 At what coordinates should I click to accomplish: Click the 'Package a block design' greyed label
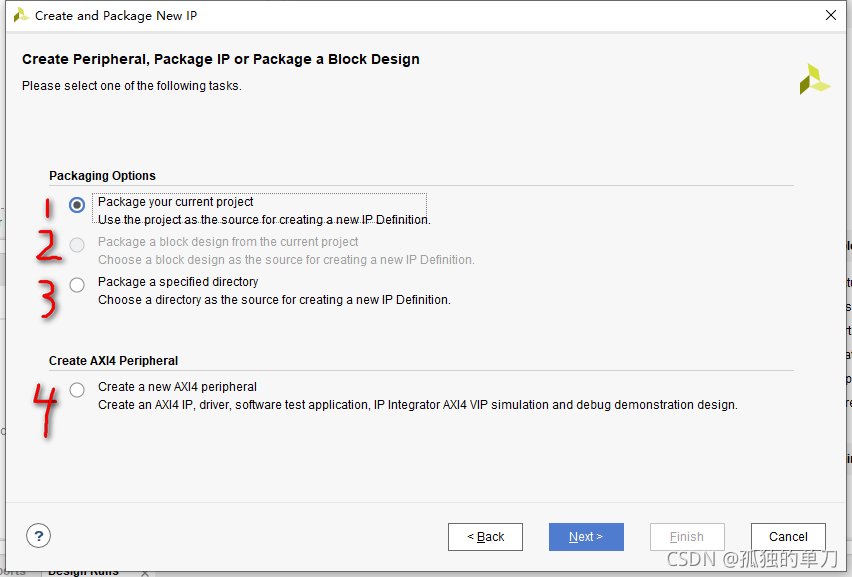[x=228, y=242]
